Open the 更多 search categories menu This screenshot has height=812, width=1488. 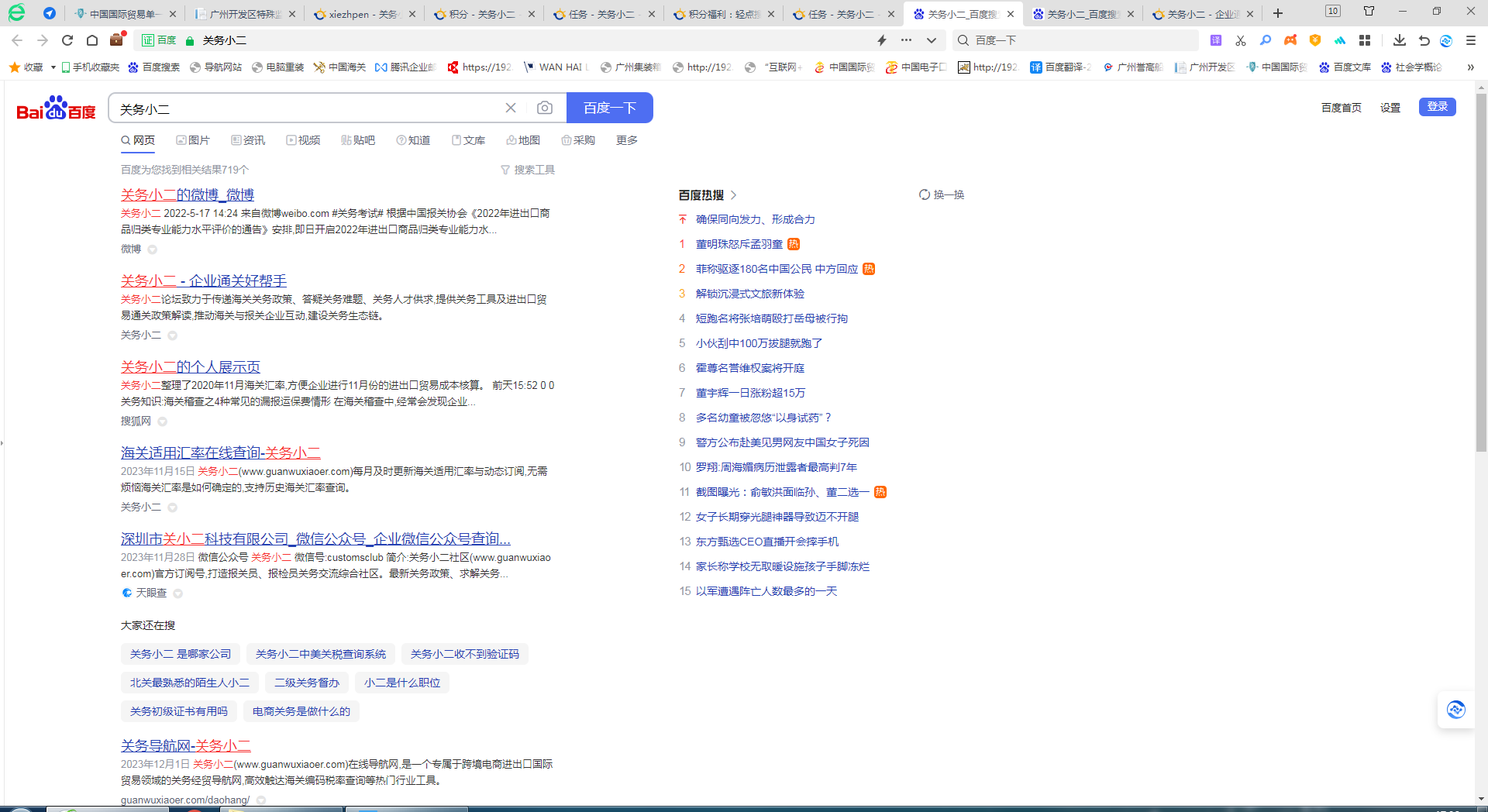(627, 140)
